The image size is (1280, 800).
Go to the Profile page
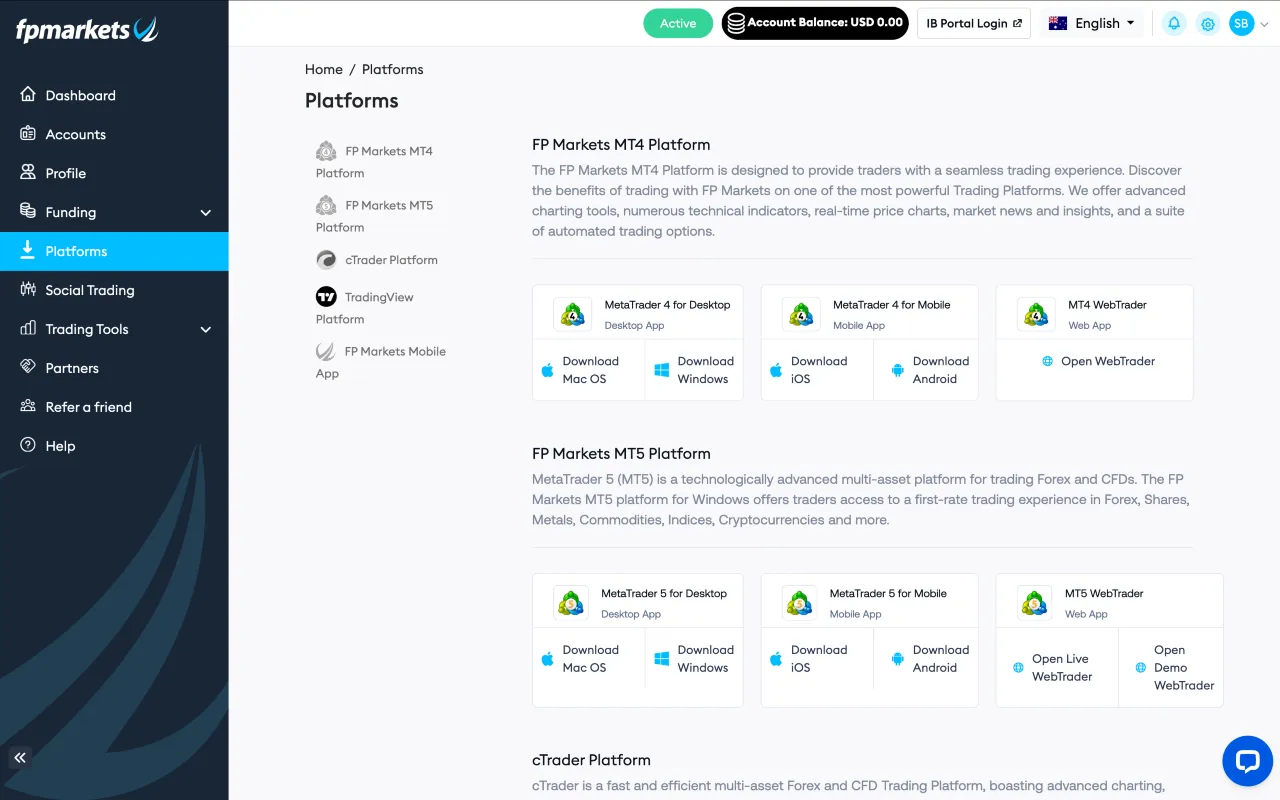(x=114, y=173)
